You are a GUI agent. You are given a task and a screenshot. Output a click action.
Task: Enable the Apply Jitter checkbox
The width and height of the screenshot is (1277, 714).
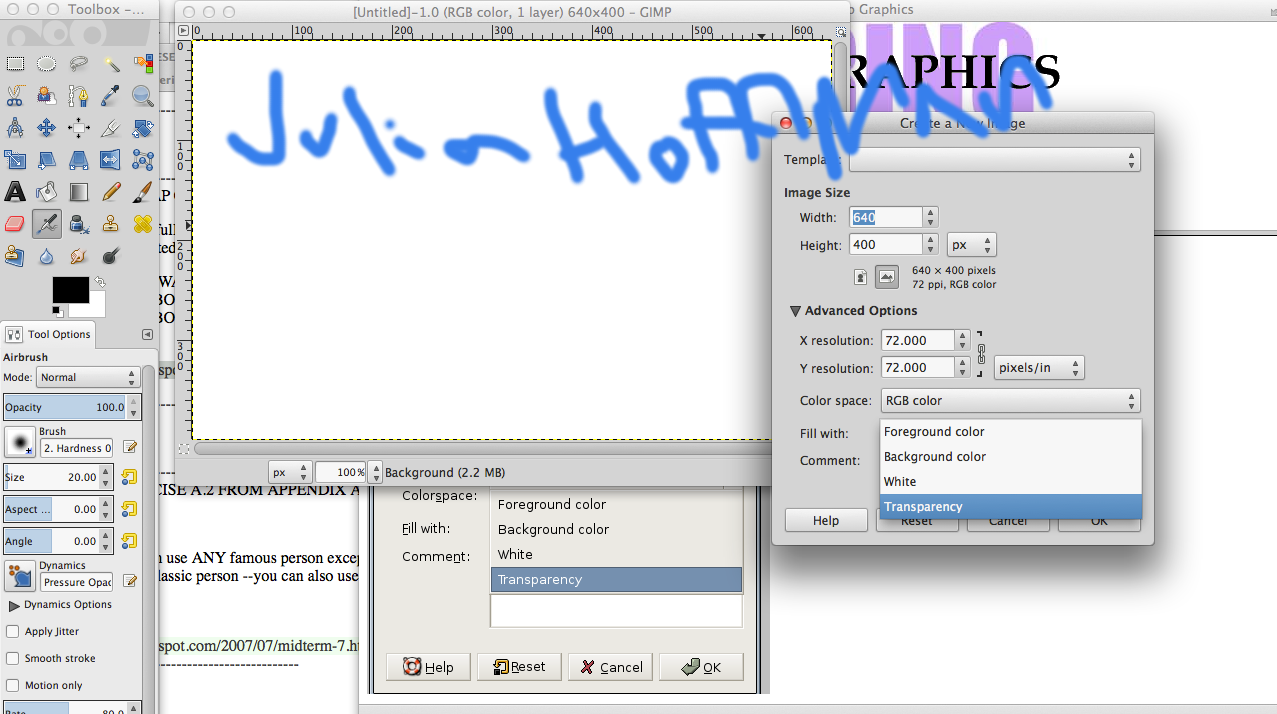point(13,631)
